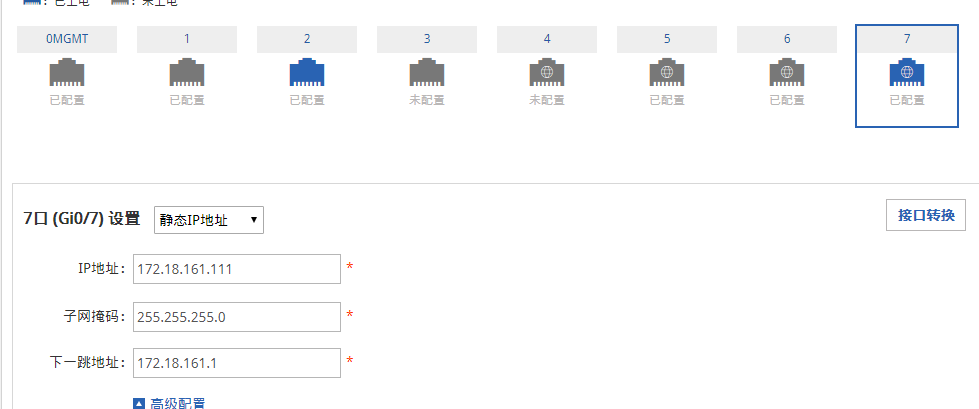The height and width of the screenshot is (409, 979).
Task: Select the 0MGMT port header label
Action: pos(67,39)
